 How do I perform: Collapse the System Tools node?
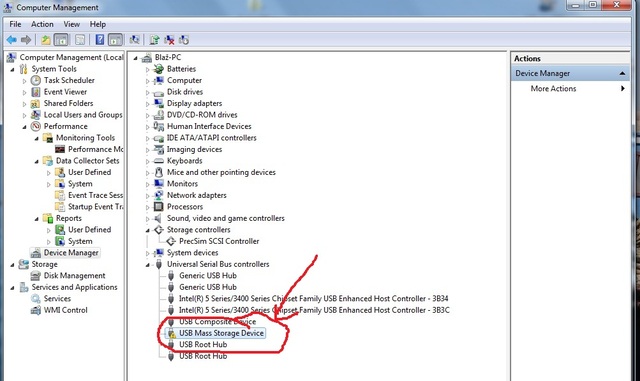point(13,70)
